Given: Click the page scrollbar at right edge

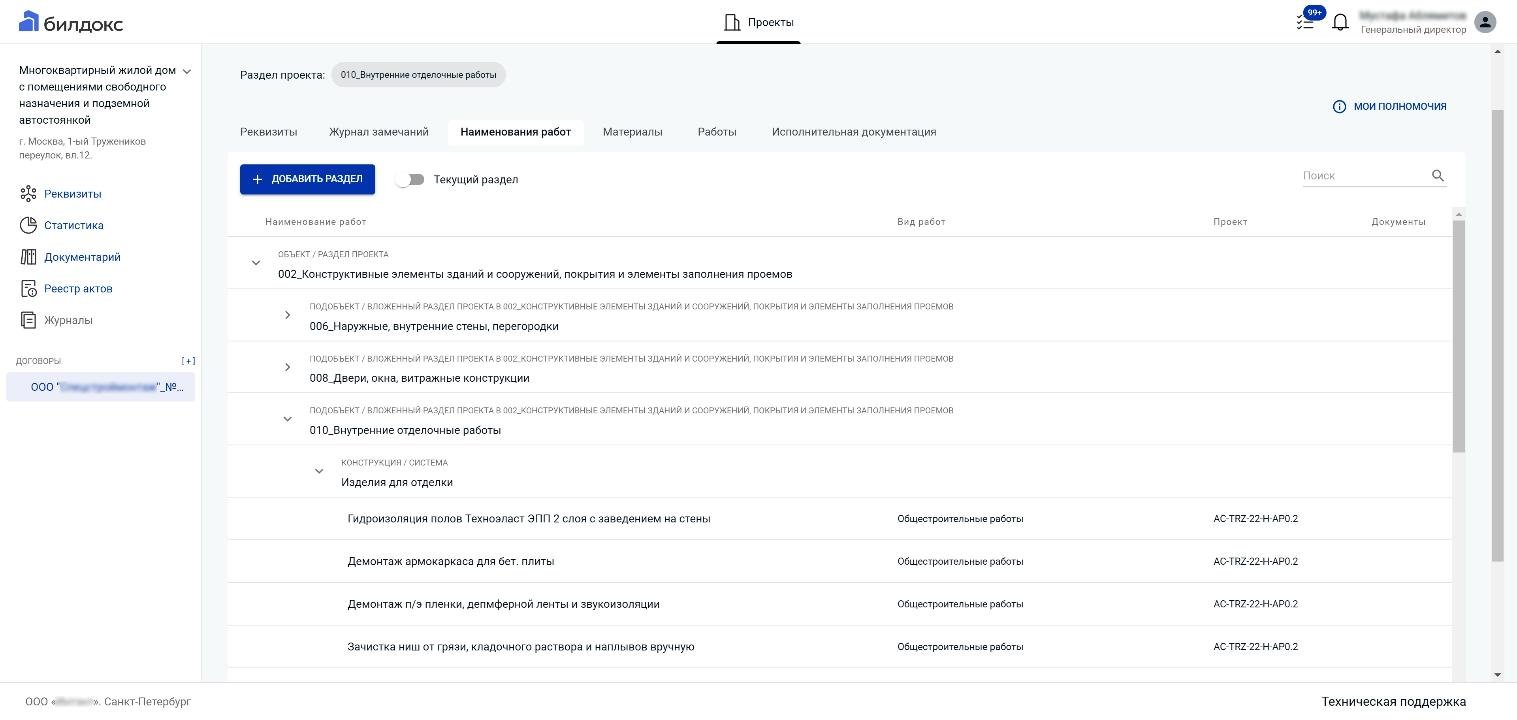Looking at the screenshot, I should tap(1497, 335).
